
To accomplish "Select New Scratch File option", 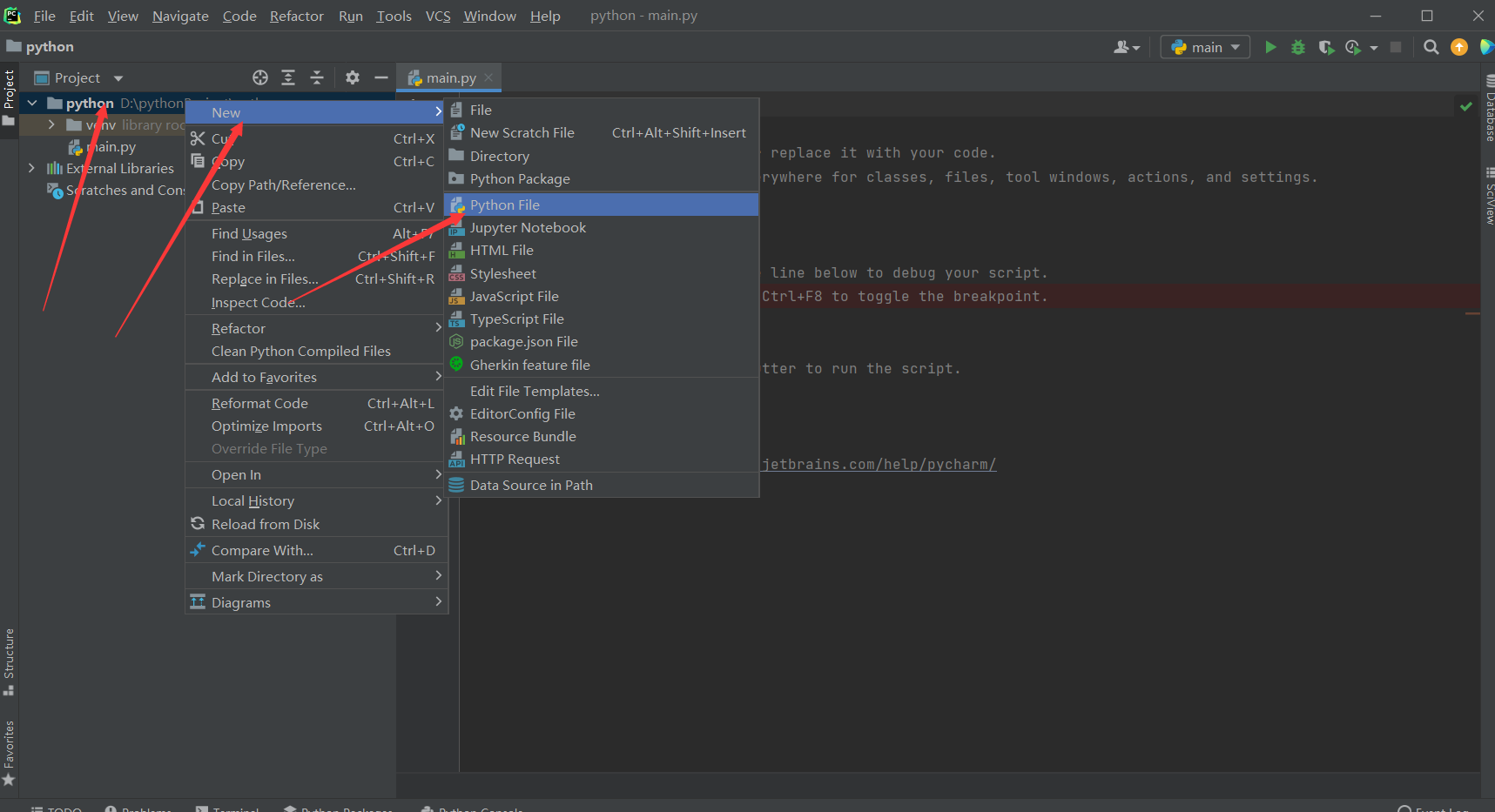I will click(602, 132).
